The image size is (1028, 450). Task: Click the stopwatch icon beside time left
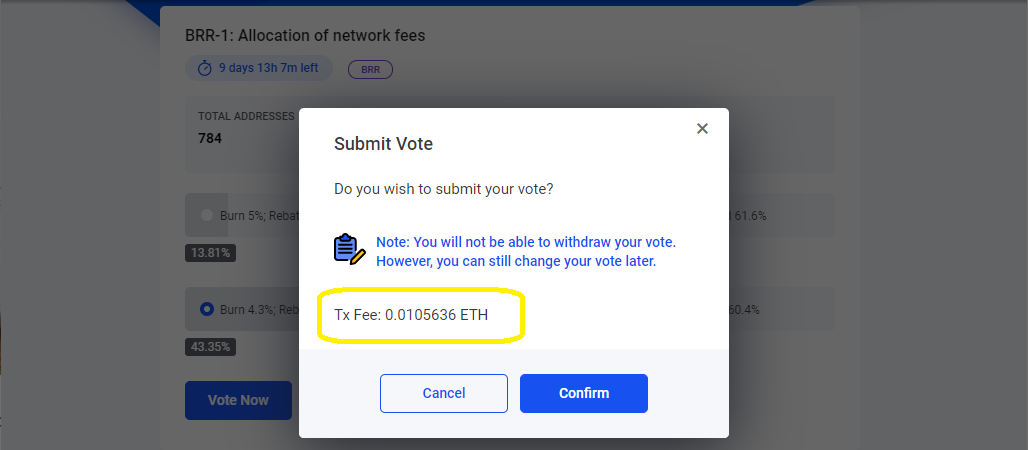pyautogui.click(x=205, y=69)
